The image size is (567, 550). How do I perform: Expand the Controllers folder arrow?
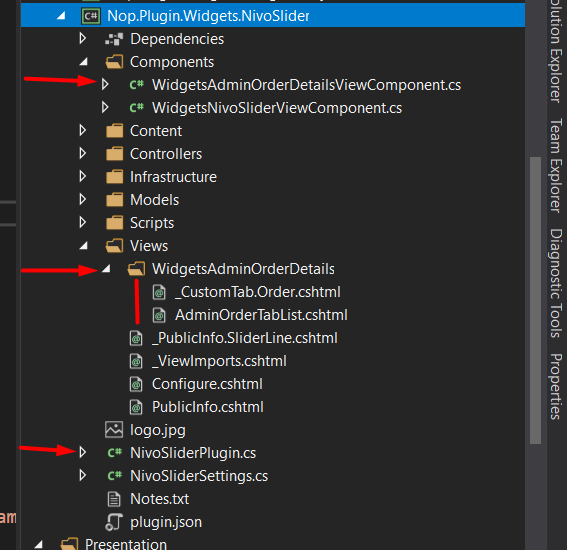[x=83, y=153]
